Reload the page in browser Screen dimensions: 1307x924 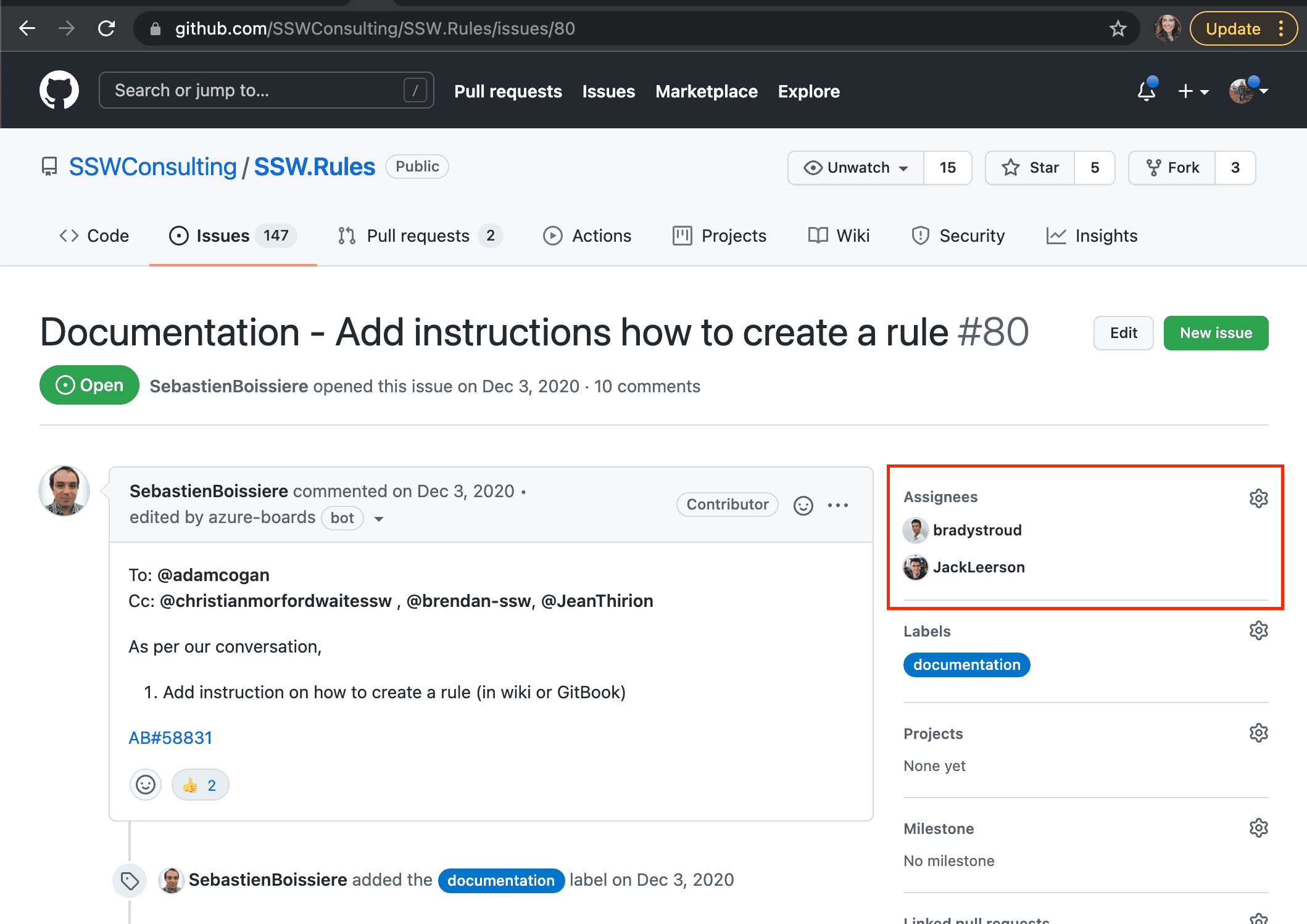coord(107,28)
